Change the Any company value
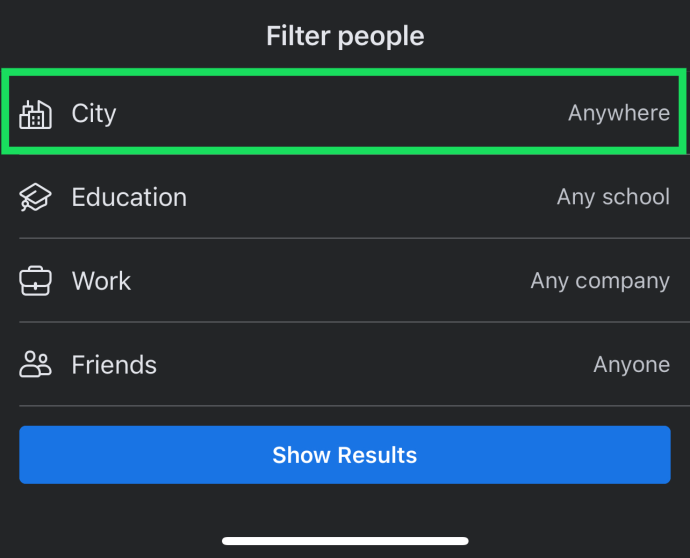The height and width of the screenshot is (558, 690). [x=600, y=281]
